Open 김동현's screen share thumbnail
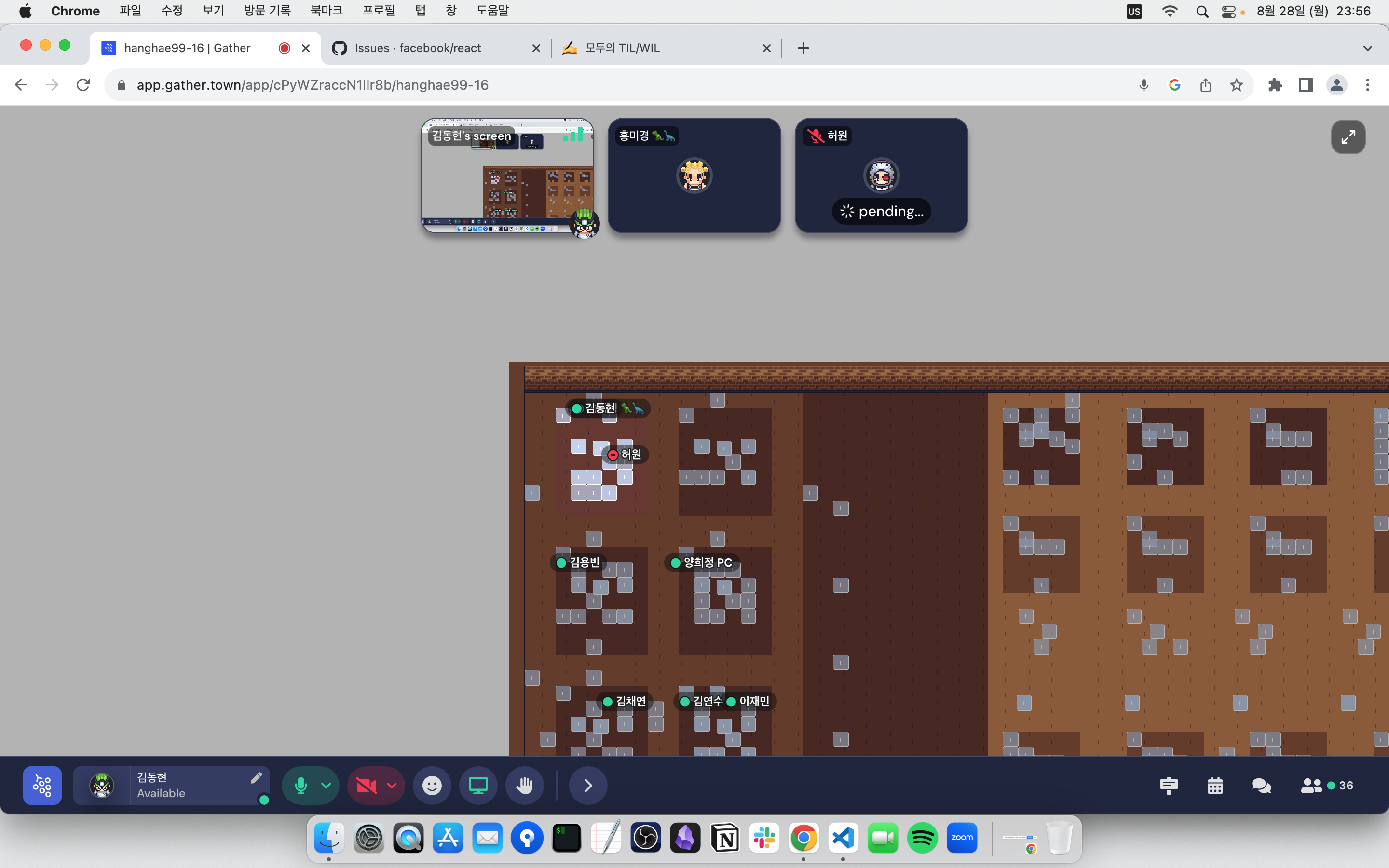 pyautogui.click(x=507, y=175)
